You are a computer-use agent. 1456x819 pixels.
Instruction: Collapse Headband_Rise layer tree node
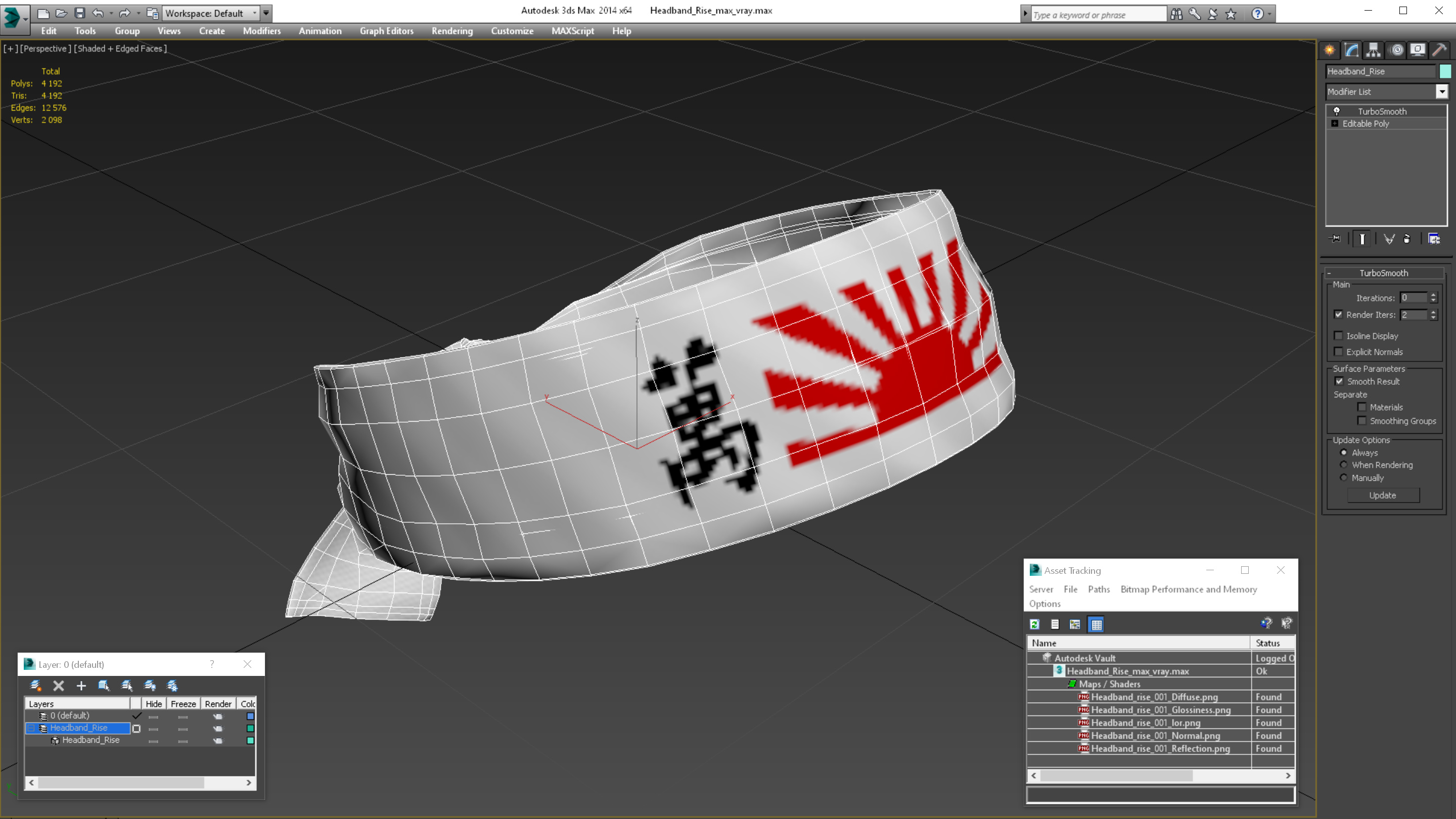pyautogui.click(x=32, y=728)
